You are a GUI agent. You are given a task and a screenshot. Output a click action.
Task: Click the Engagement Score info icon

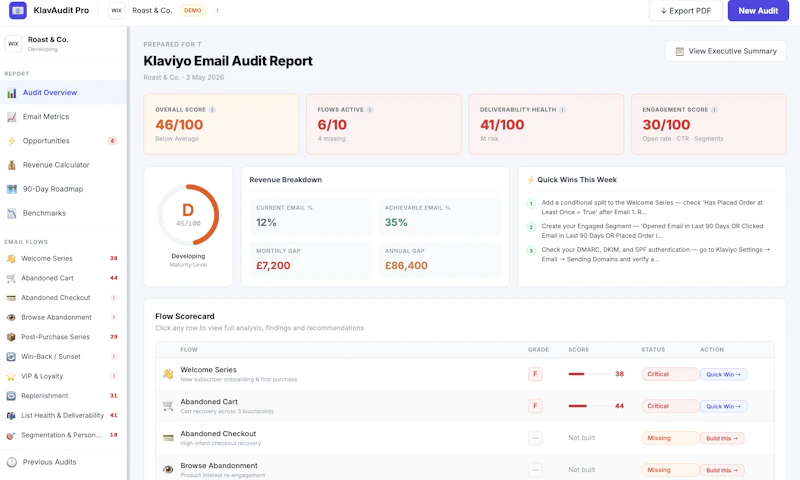click(x=714, y=110)
